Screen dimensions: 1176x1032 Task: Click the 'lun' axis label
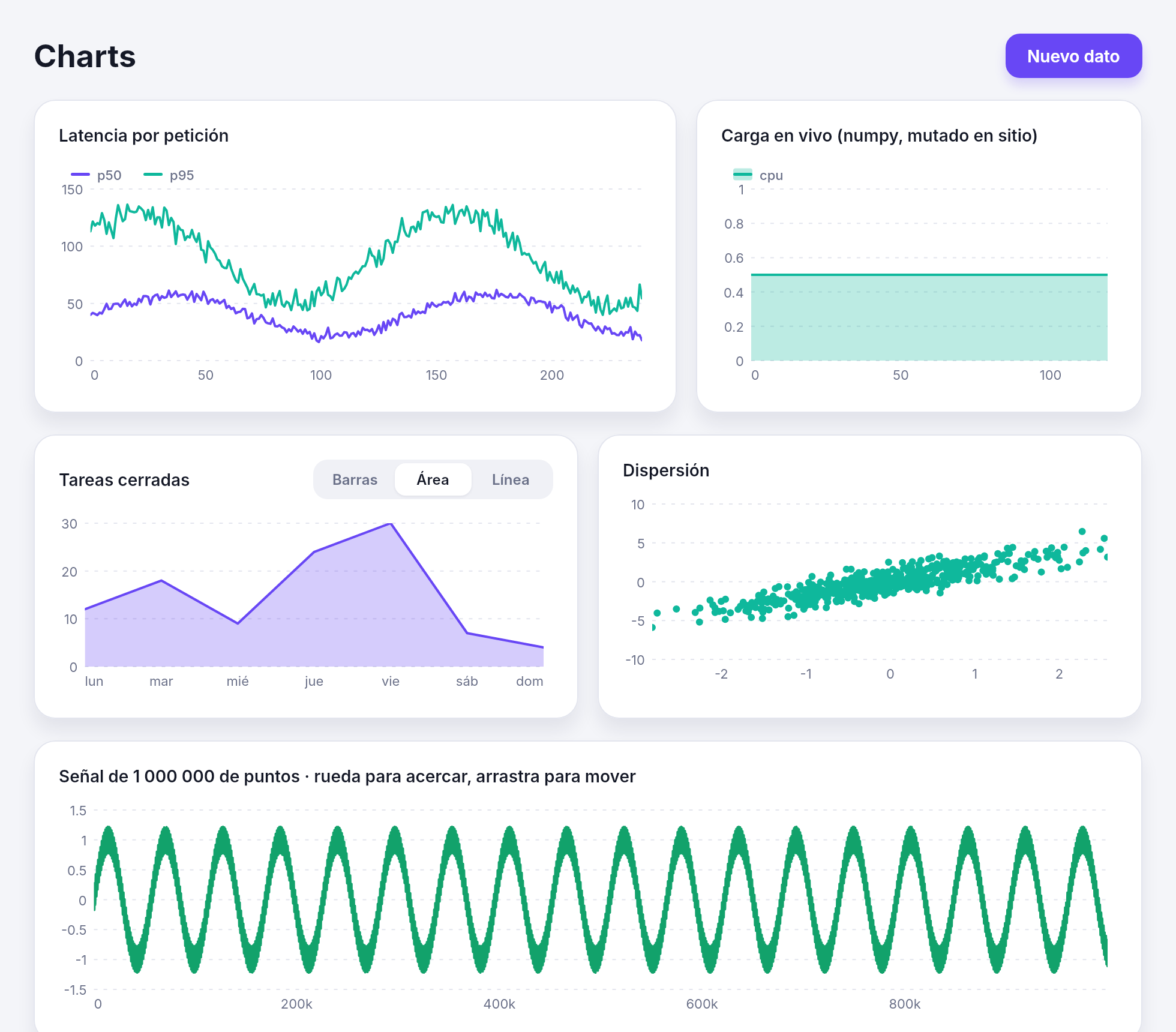94,681
